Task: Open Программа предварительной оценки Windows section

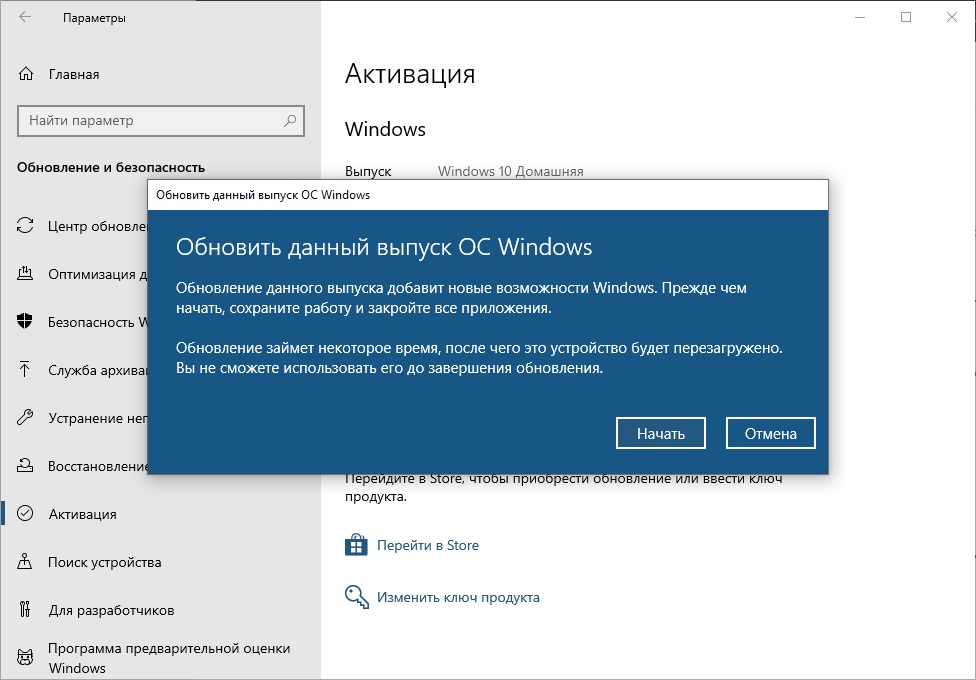Action: (160, 658)
